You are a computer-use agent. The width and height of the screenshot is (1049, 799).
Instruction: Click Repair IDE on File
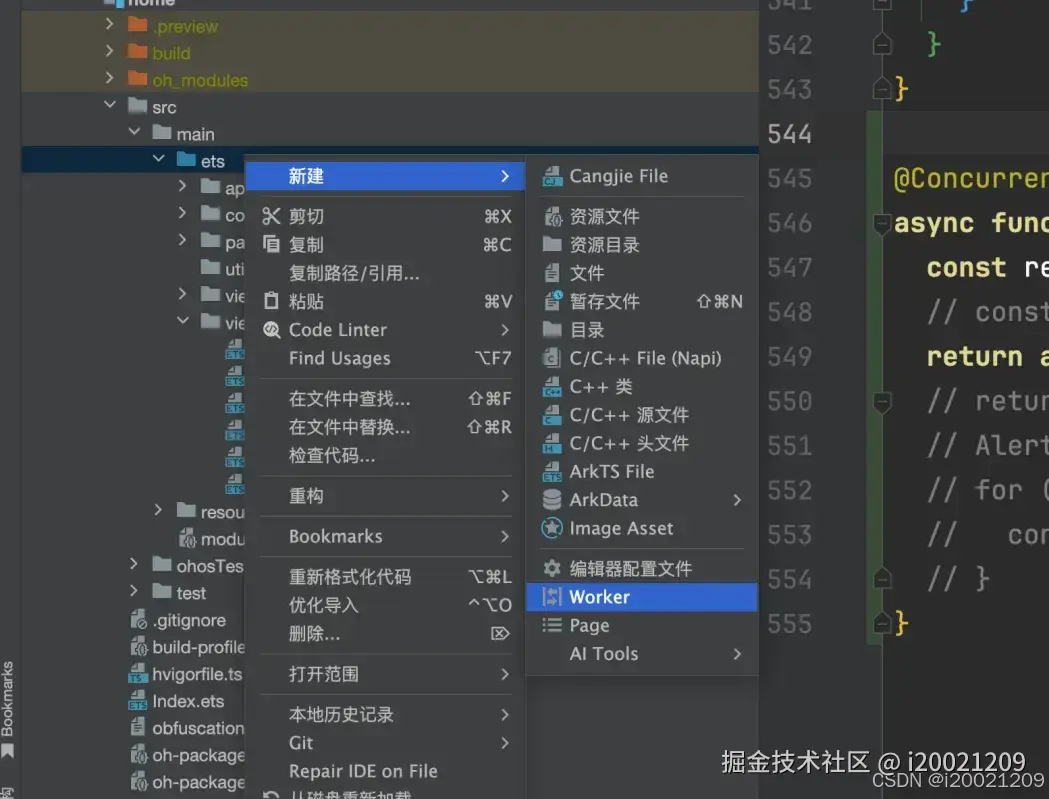366,771
